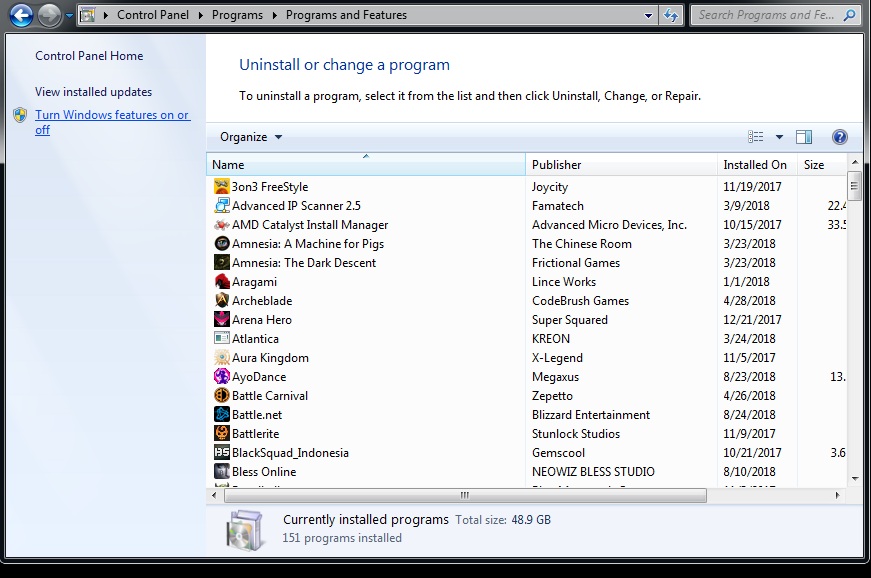871x578 pixels.
Task: Select Stunlock Studios publisher cell
Action: tap(575, 434)
